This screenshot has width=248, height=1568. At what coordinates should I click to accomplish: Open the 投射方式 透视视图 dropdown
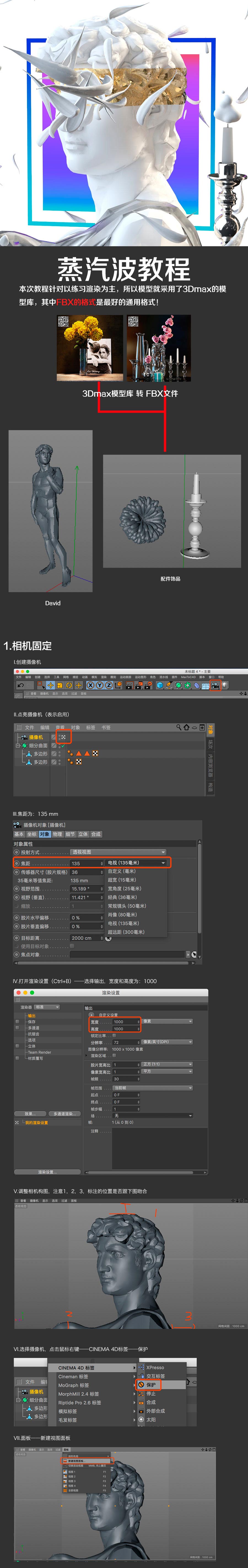tap(118, 852)
